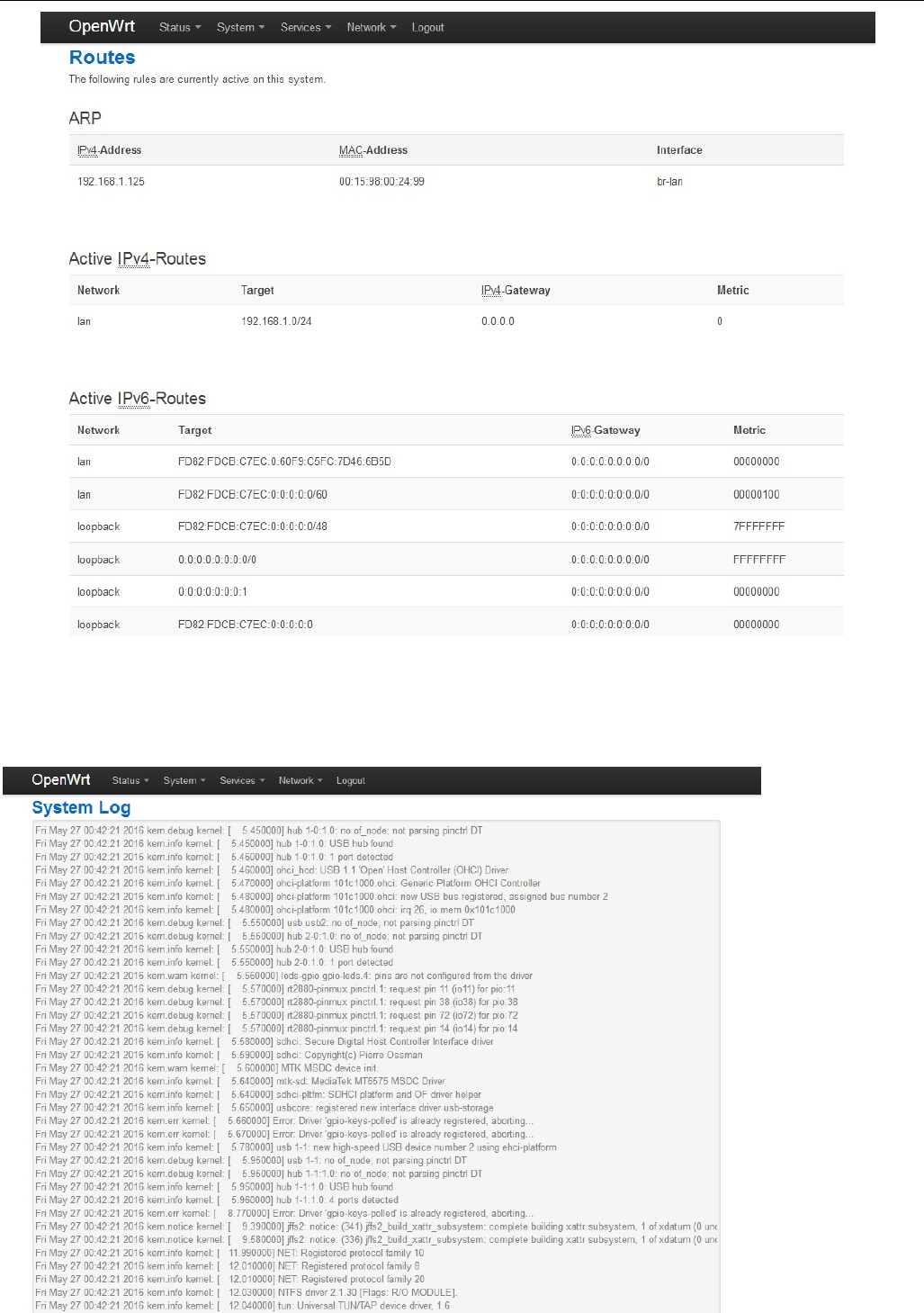The width and height of the screenshot is (924, 1313).
Task: Open Status menu in System Log navbar
Action: [130, 780]
